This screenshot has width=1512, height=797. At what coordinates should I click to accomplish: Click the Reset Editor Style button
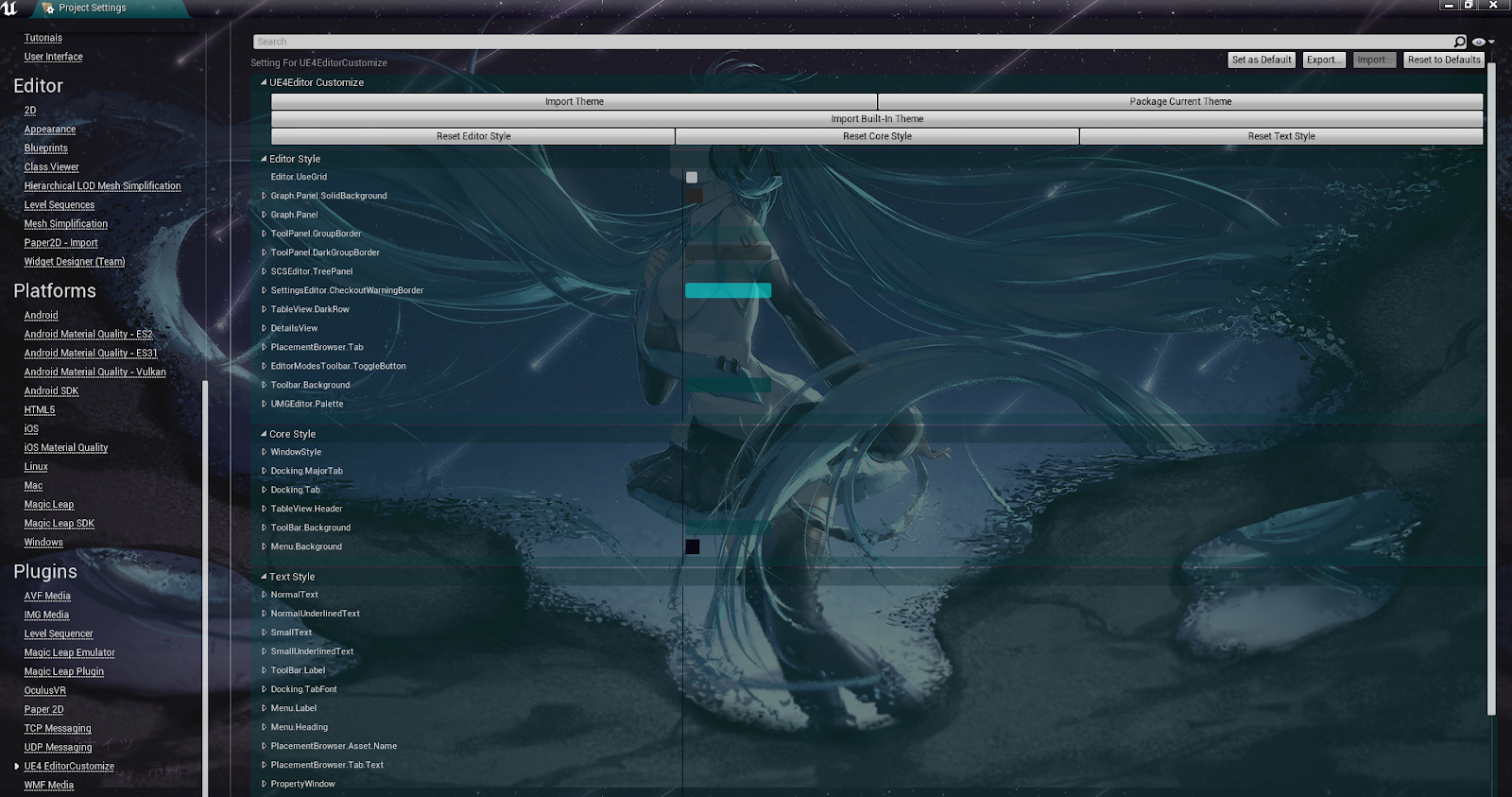[x=473, y=136]
